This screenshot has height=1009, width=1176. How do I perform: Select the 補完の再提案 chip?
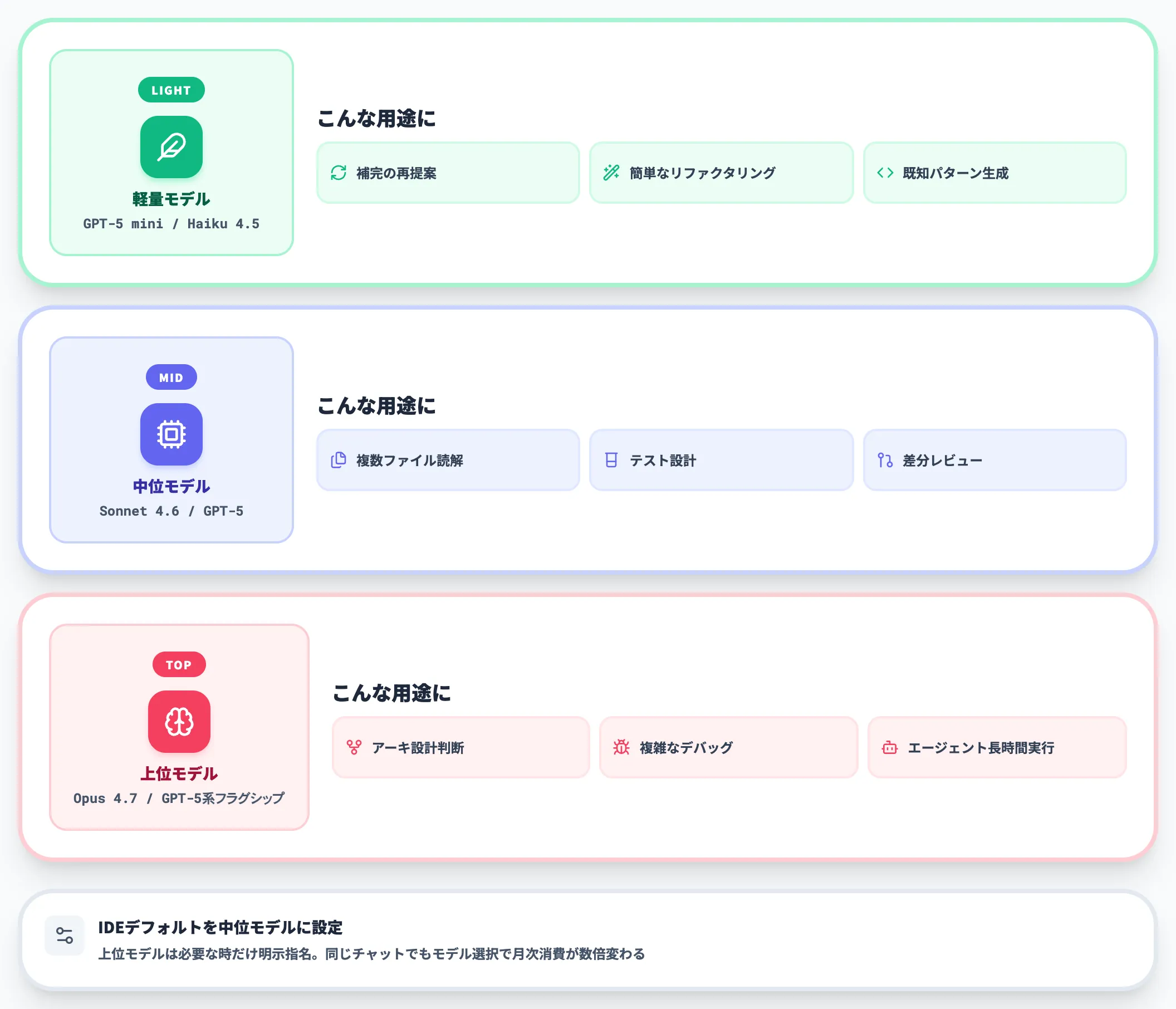pos(448,173)
